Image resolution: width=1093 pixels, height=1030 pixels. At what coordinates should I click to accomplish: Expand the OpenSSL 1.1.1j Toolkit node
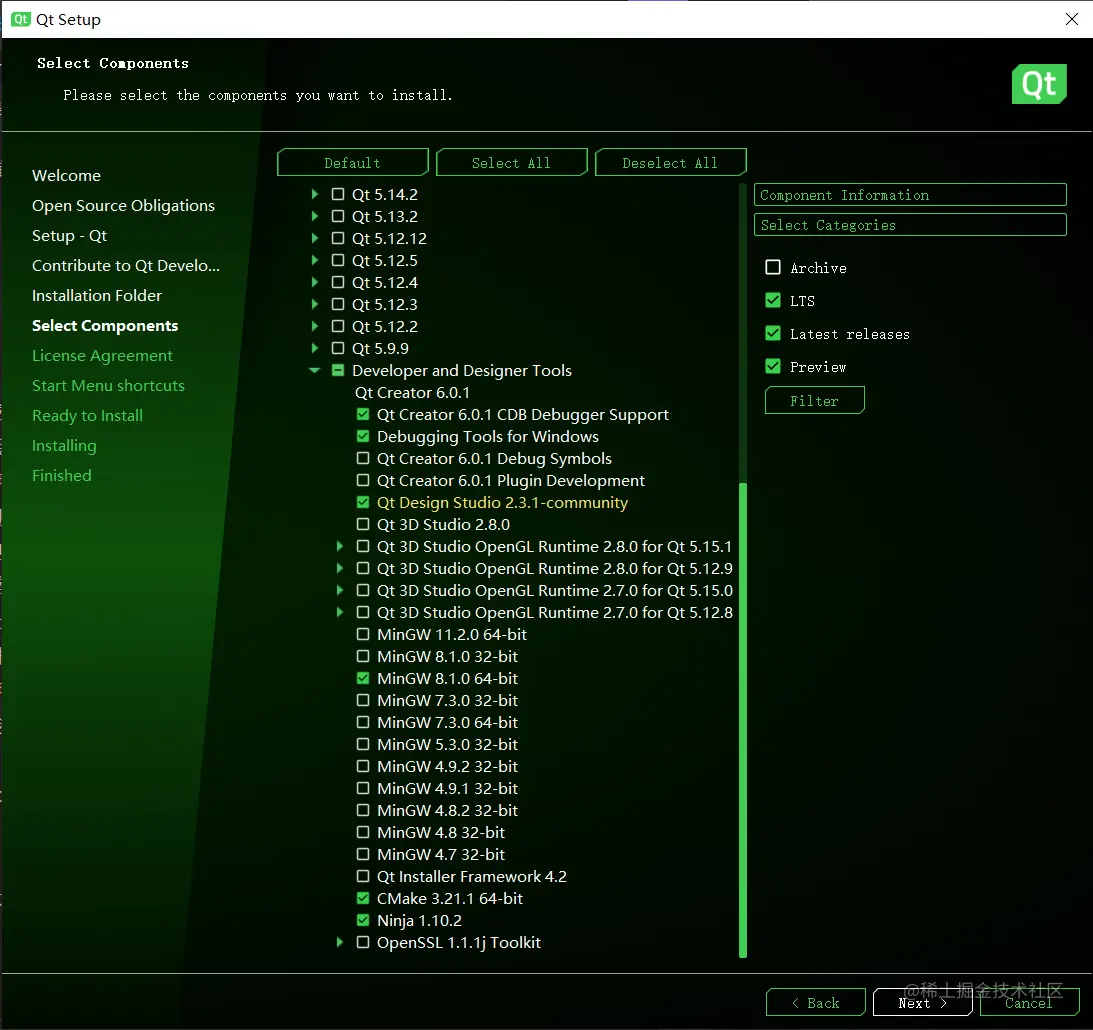(339, 942)
